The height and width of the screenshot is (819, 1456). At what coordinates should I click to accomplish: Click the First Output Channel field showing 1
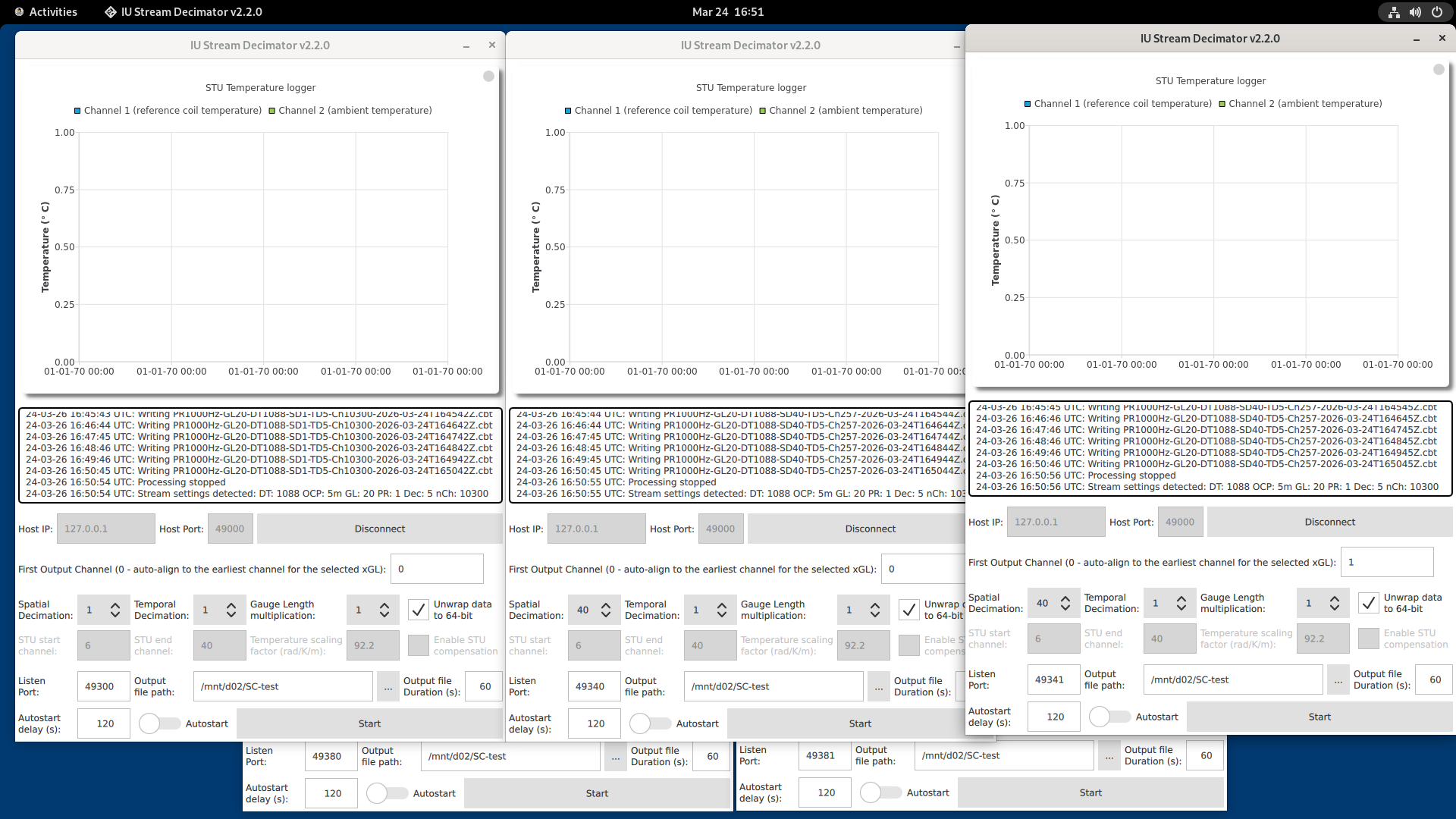click(x=1386, y=563)
